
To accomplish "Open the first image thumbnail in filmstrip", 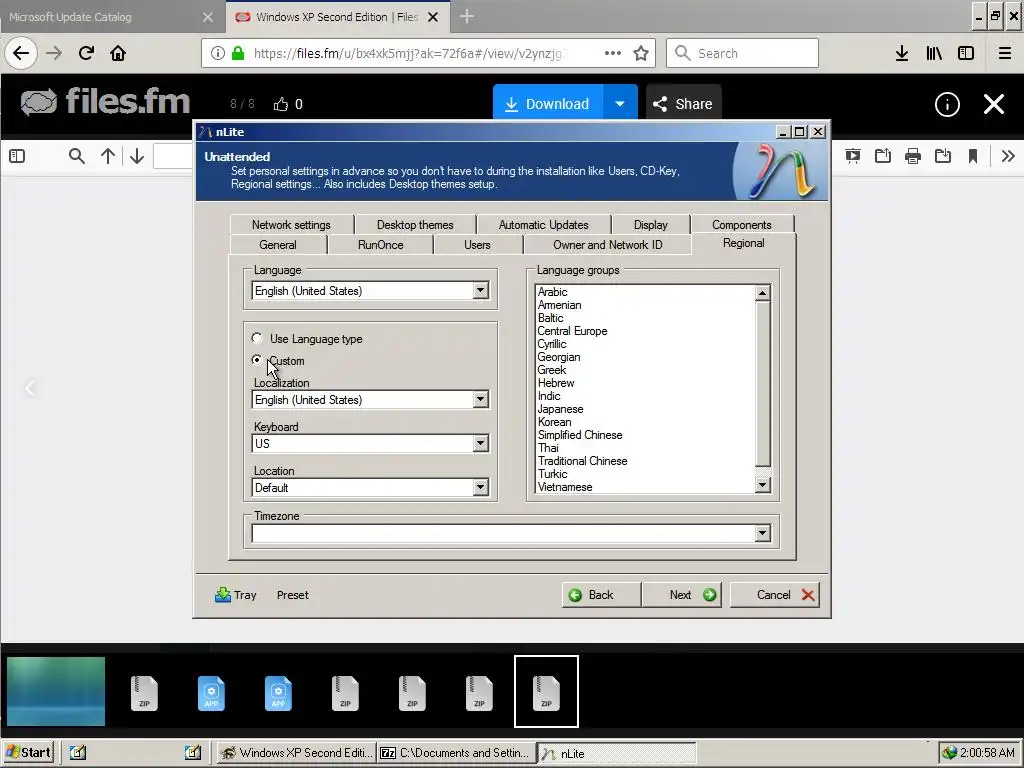I will pos(56,692).
